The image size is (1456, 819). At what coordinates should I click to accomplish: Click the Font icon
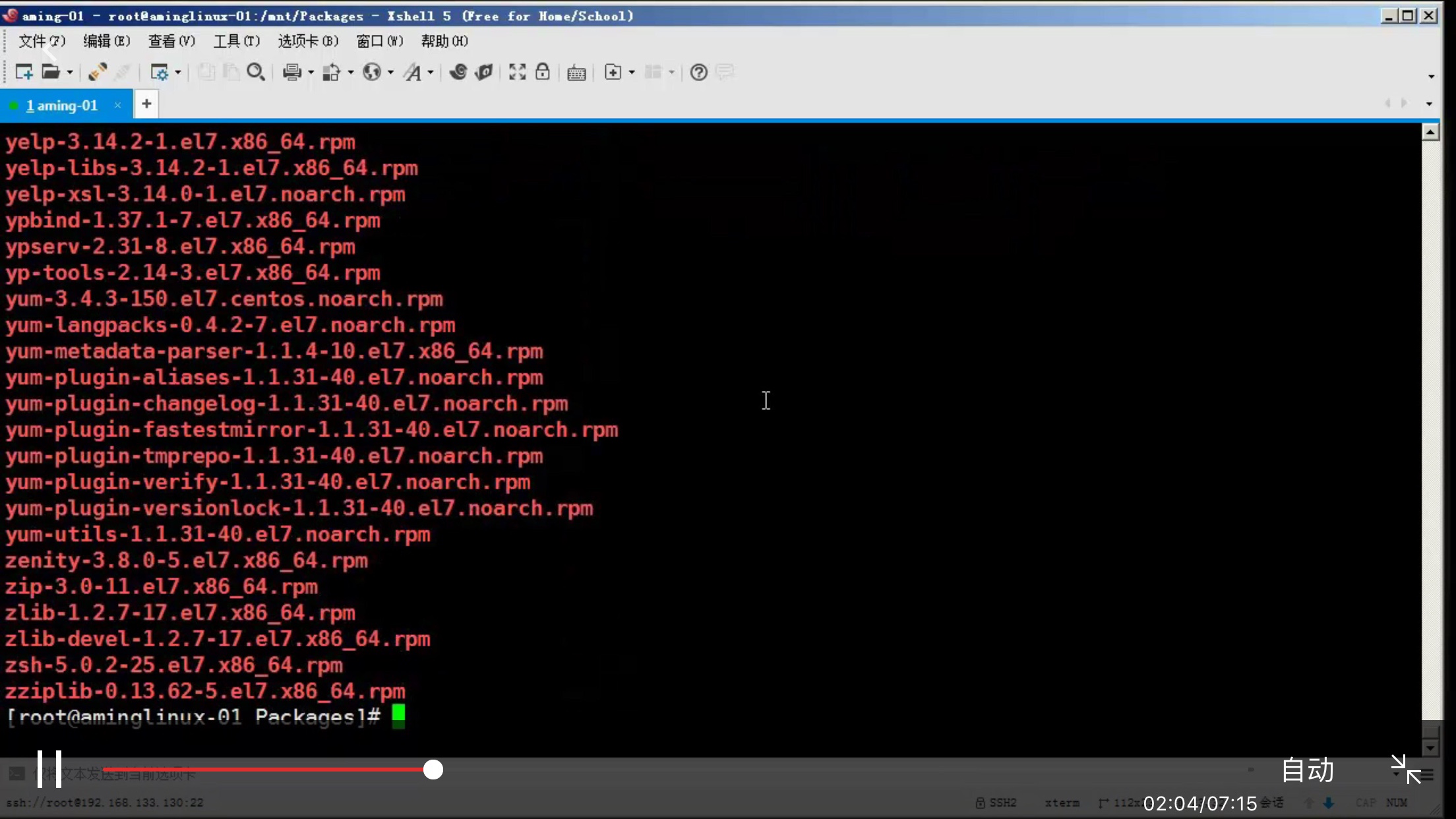coord(413,72)
